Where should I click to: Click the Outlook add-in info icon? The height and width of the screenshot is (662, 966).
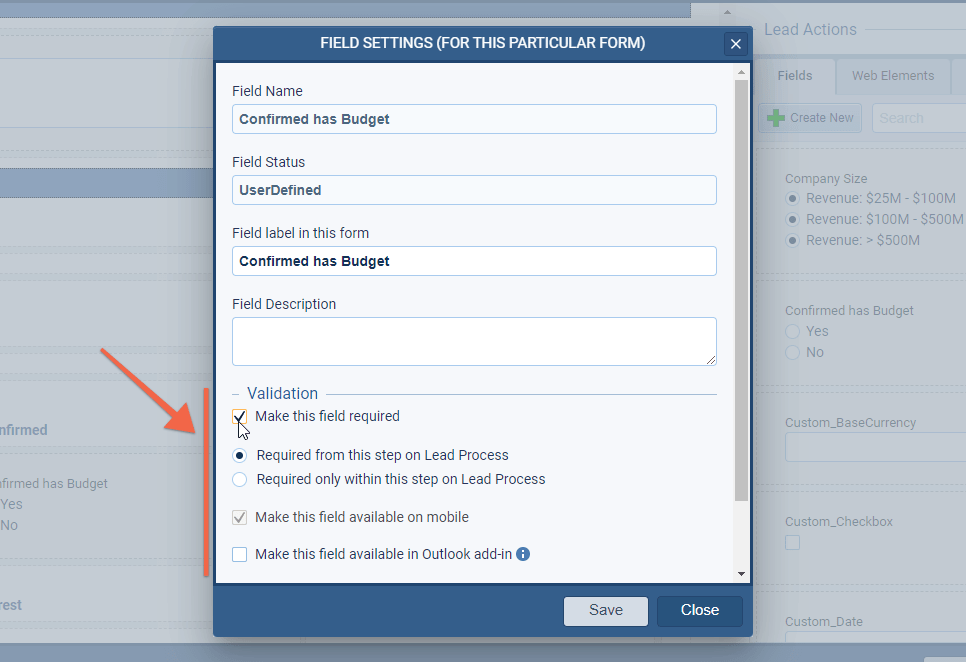[523, 554]
